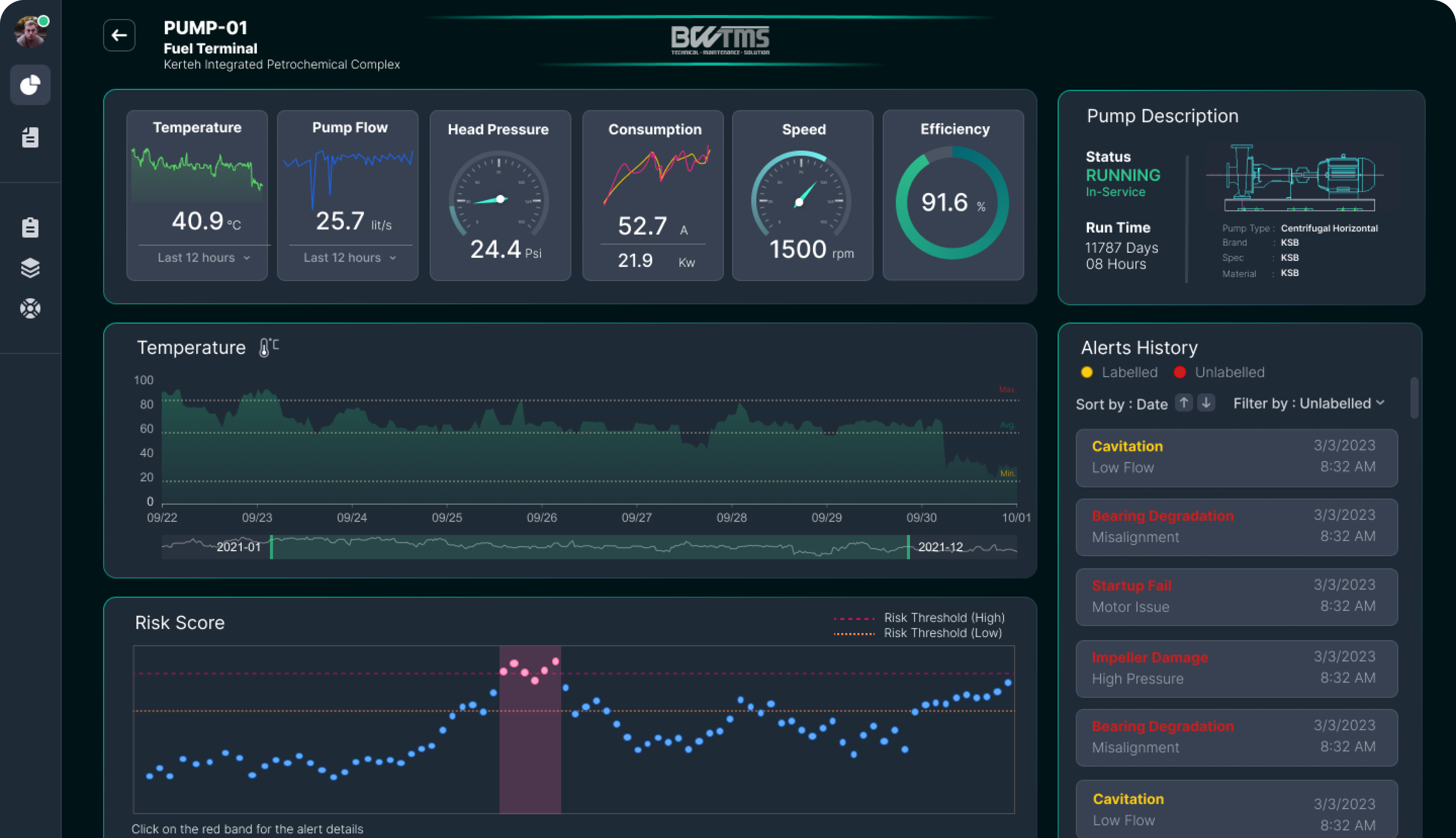Click the Alerts History scrollbar
1456x838 pixels.
coord(1414,398)
